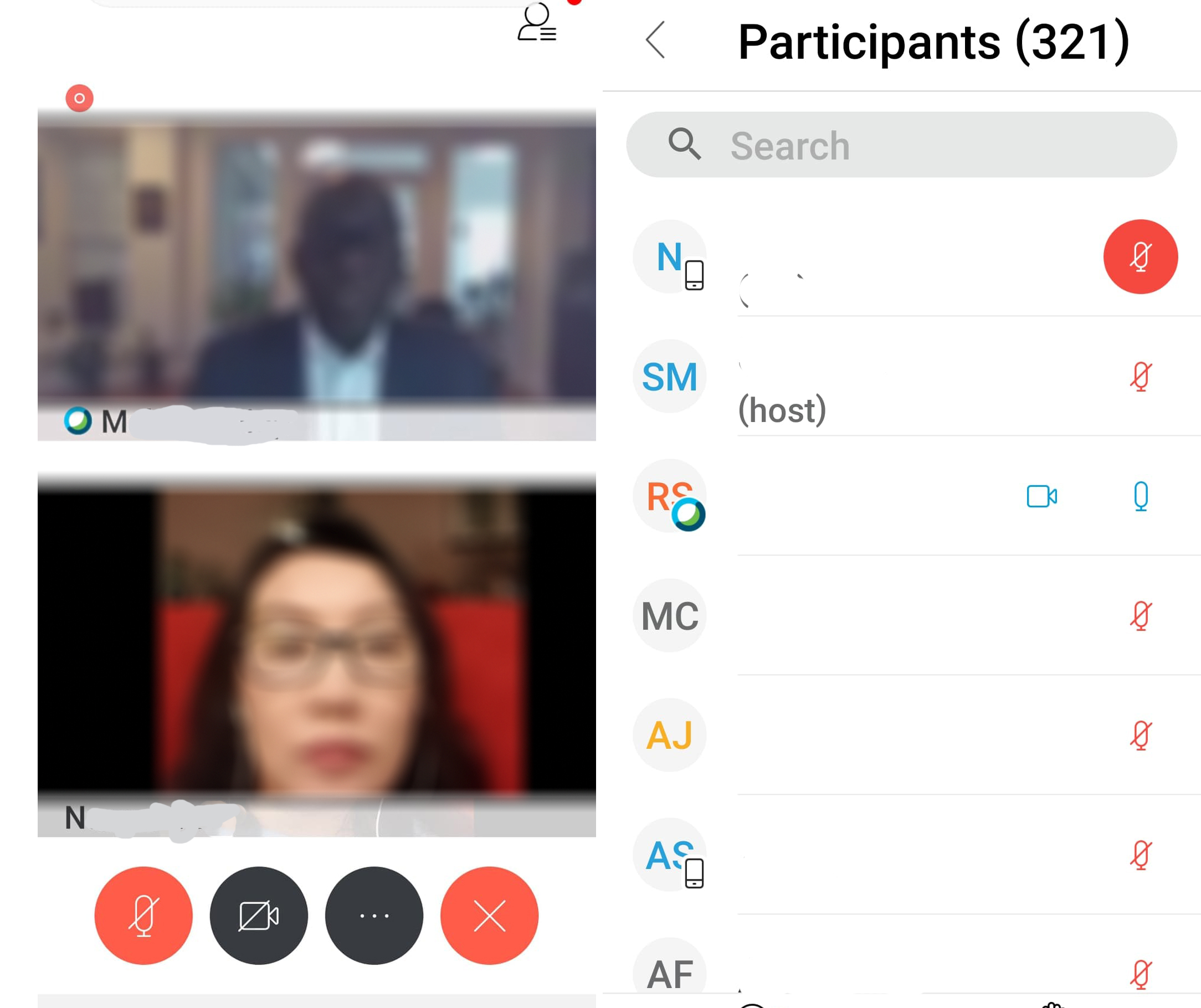Click the muted mic on AJ row
The image size is (1201, 1008).
(x=1141, y=736)
